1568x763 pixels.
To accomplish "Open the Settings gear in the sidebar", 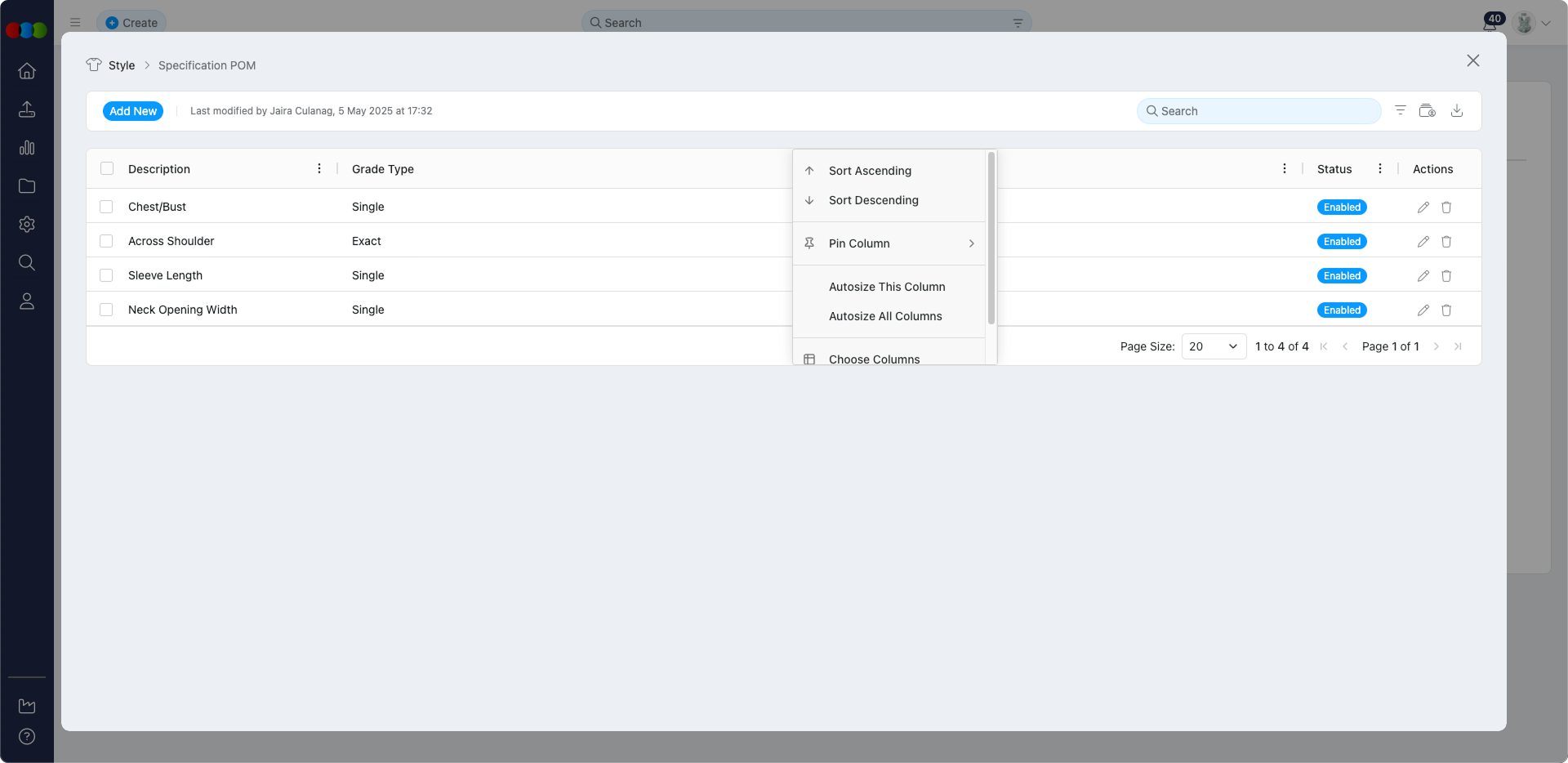I will coord(27,225).
